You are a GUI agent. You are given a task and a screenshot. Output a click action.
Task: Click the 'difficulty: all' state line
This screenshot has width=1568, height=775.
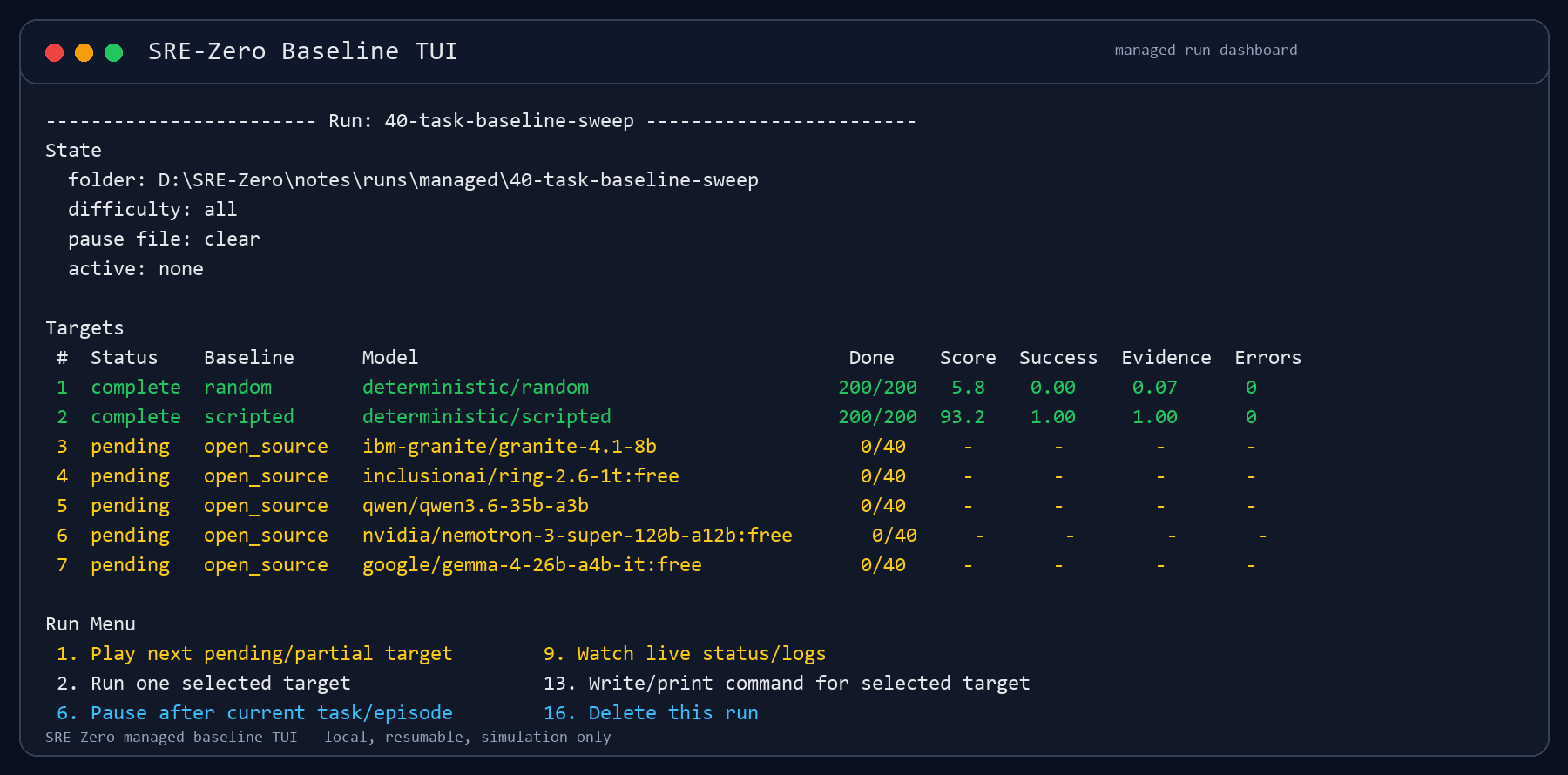tap(152, 210)
